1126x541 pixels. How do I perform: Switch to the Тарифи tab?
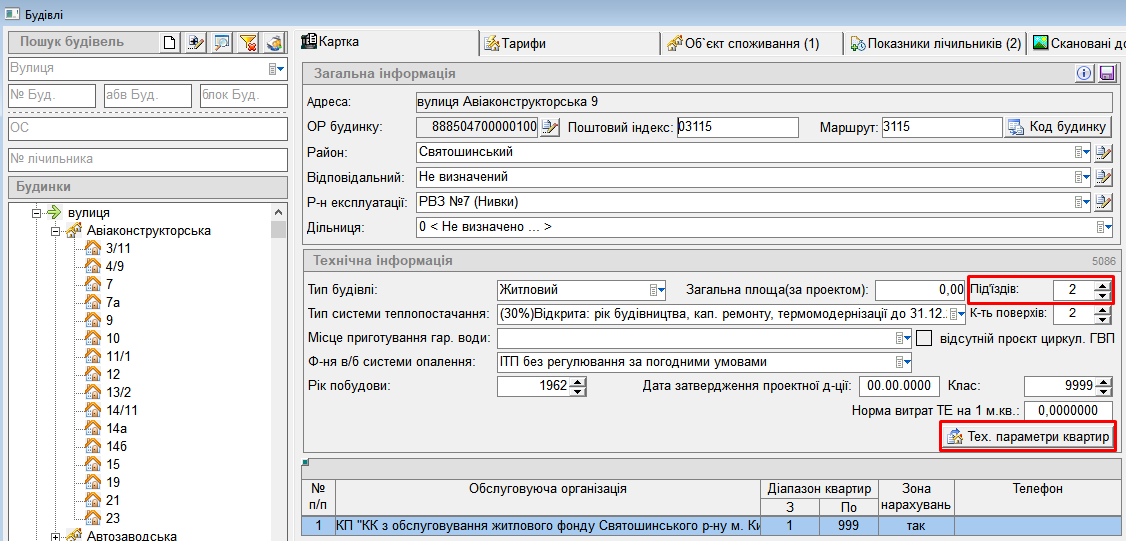click(568, 43)
